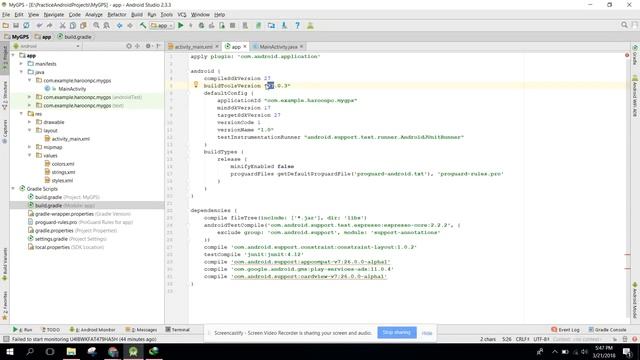The width and height of the screenshot is (640, 360).
Task: Click CRLF line separator in status bar
Action: click(522, 339)
